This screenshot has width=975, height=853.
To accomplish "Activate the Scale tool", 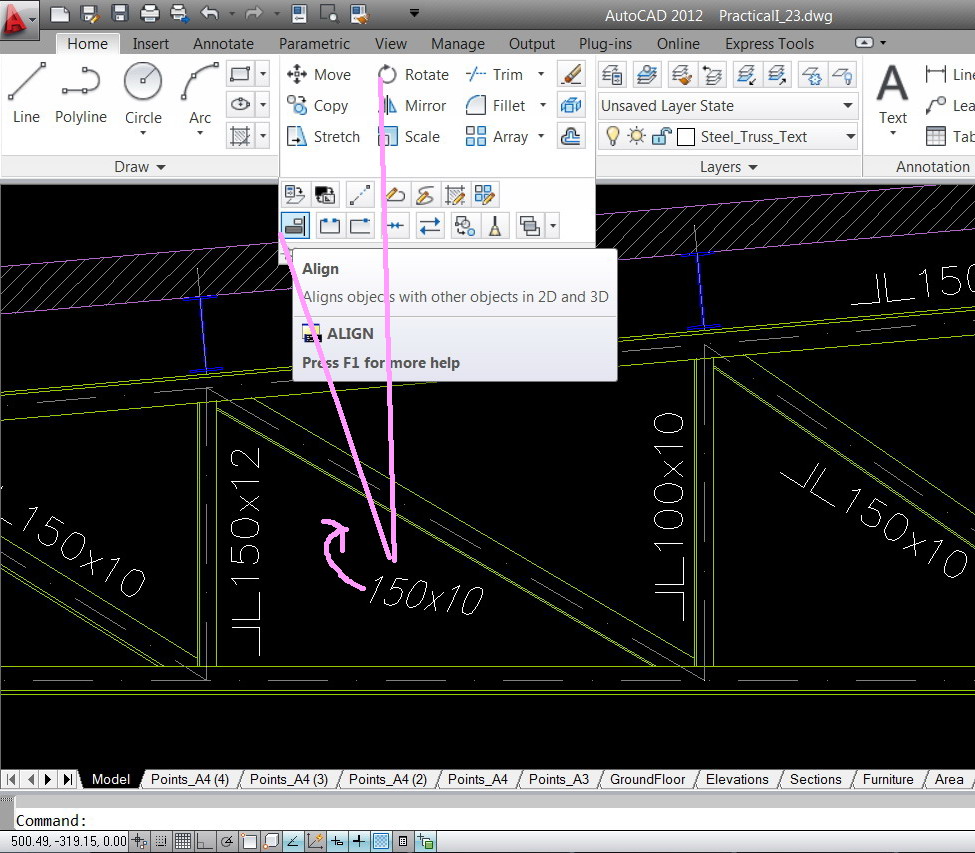I will [420, 136].
